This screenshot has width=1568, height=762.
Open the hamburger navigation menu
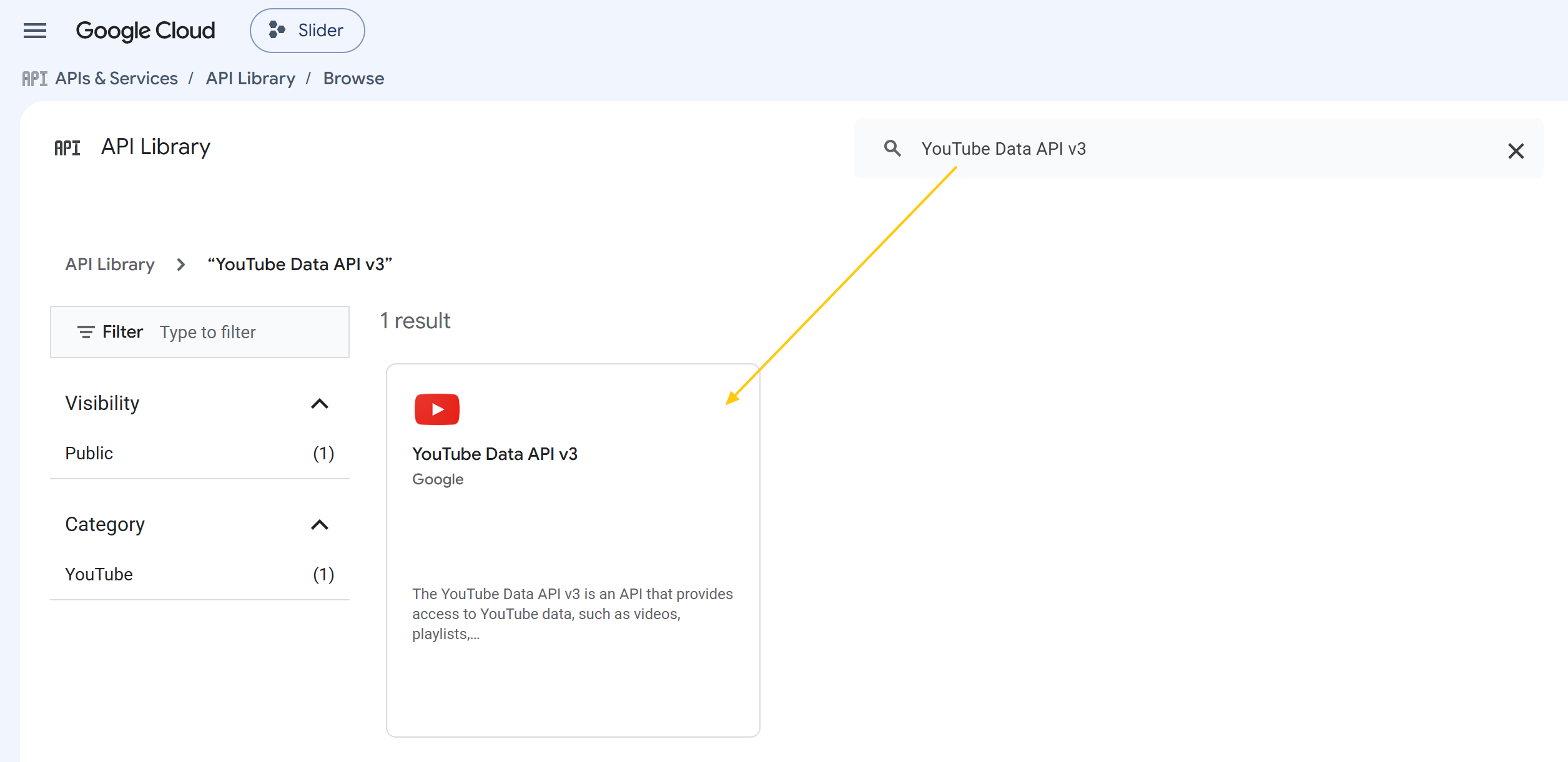click(35, 31)
